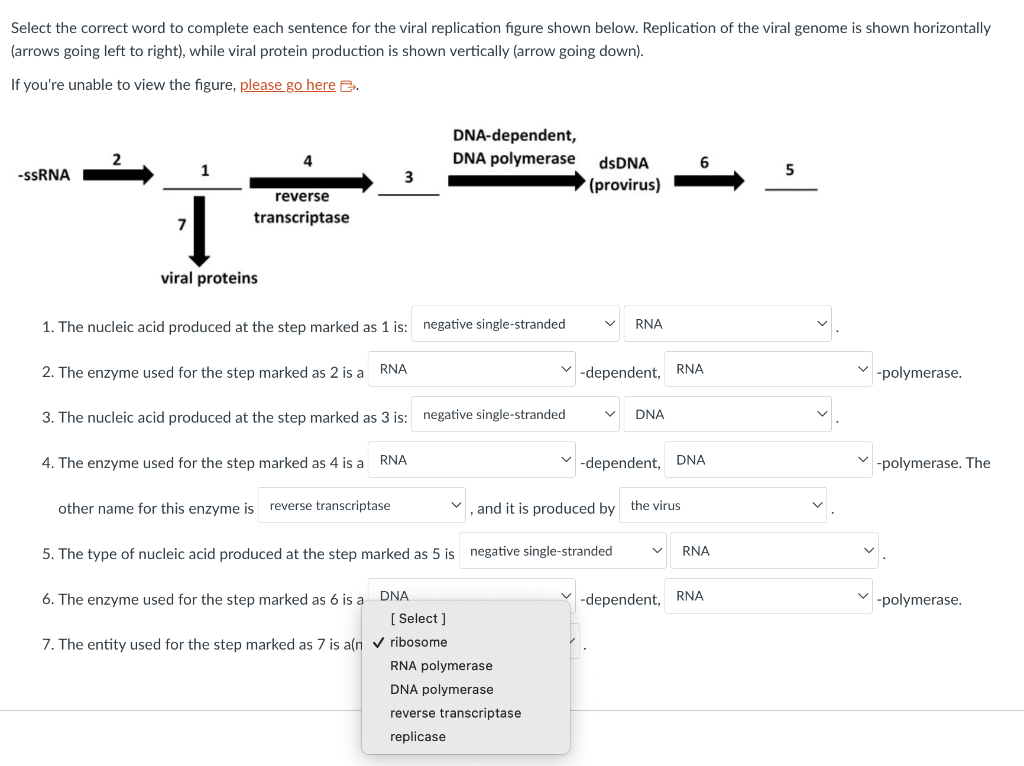Open sentence 1 'negative single-stranded' dropdown
This screenshot has height=766, width=1024.
point(515,324)
